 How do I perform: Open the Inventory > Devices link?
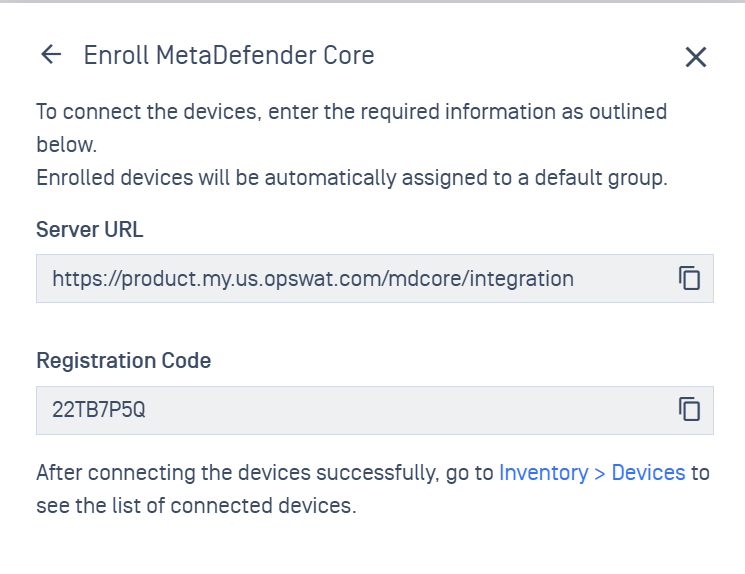[592, 473]
